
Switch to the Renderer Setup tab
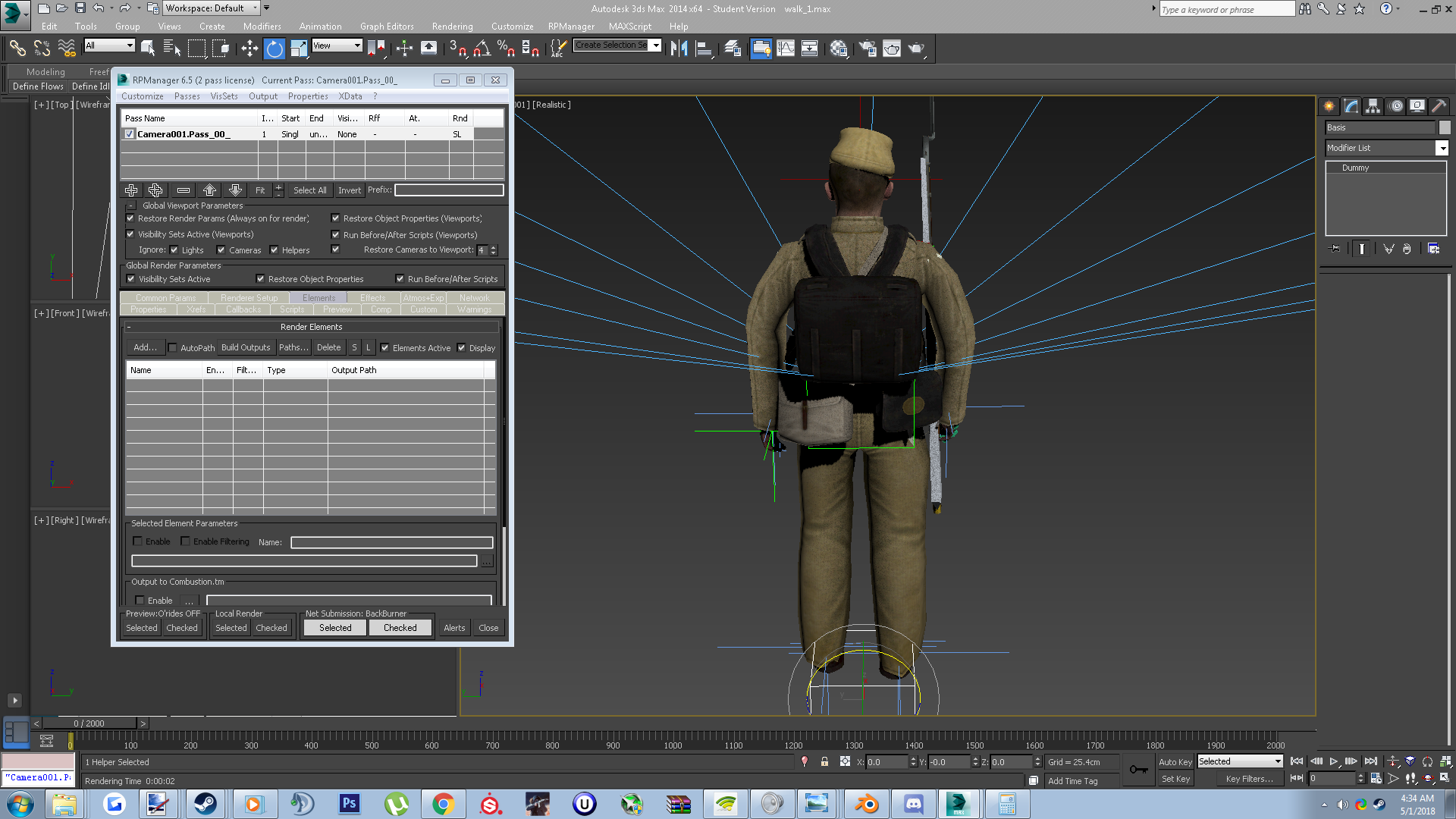249,298
